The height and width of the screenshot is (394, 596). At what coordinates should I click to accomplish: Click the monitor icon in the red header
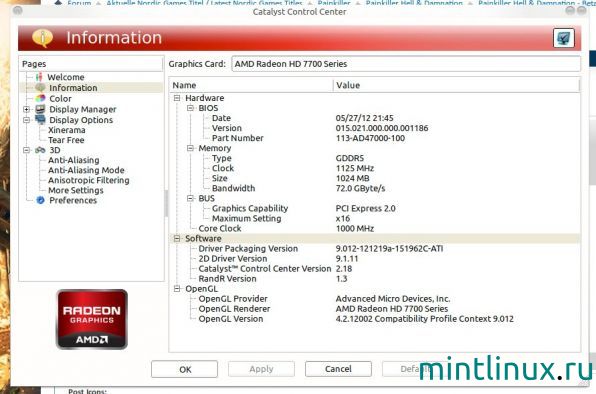click(564, 38)
